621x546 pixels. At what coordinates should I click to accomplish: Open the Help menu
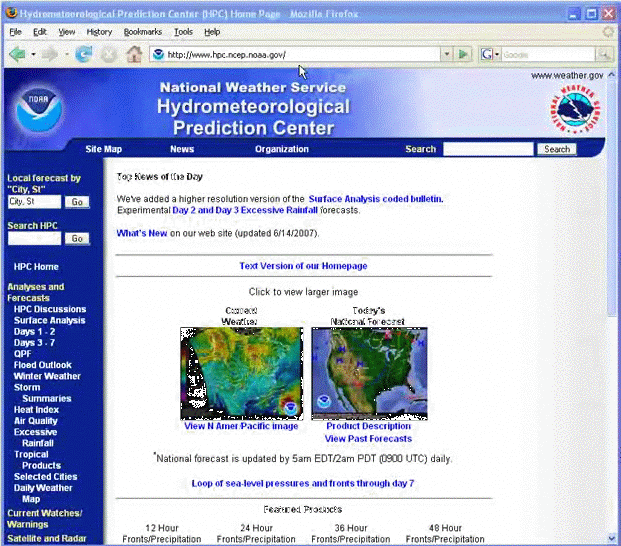click(x=212, y=32)
